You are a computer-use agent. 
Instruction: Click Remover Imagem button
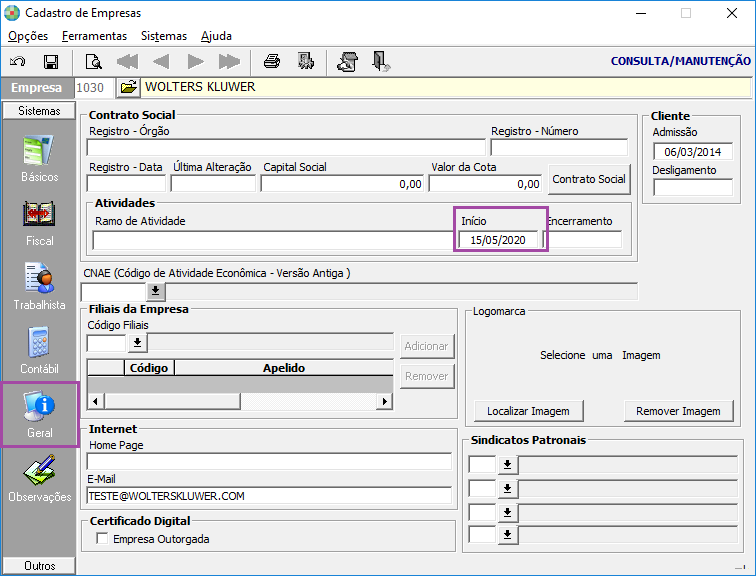678,411
